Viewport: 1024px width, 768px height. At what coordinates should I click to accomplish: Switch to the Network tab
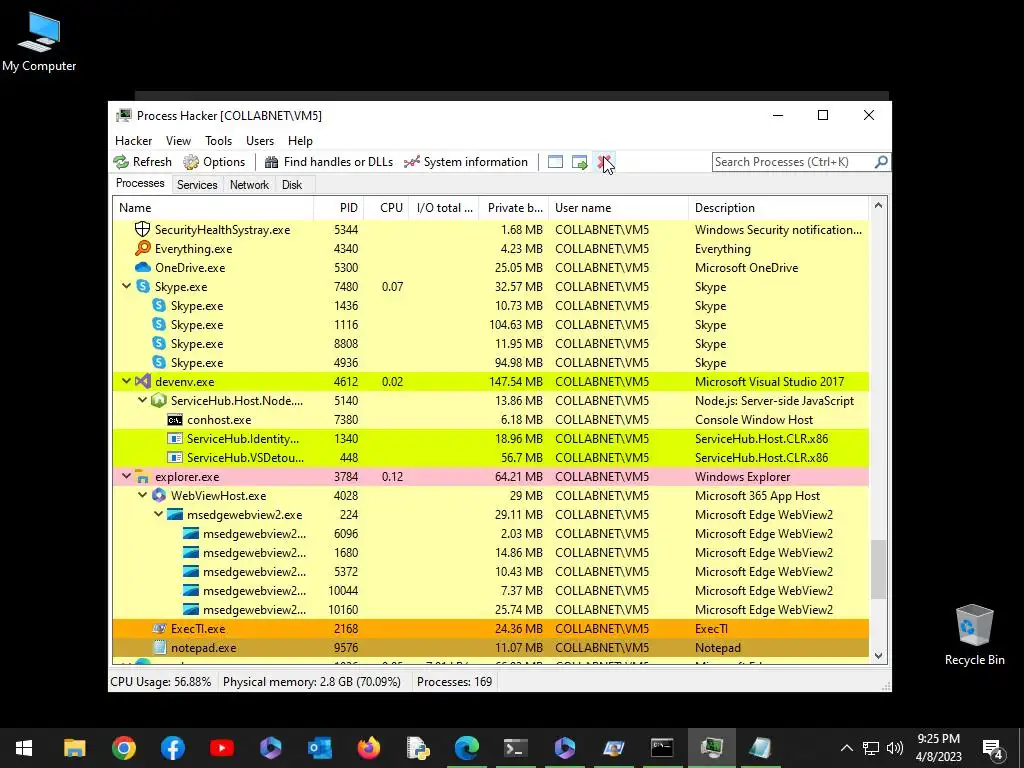(249, 185)
